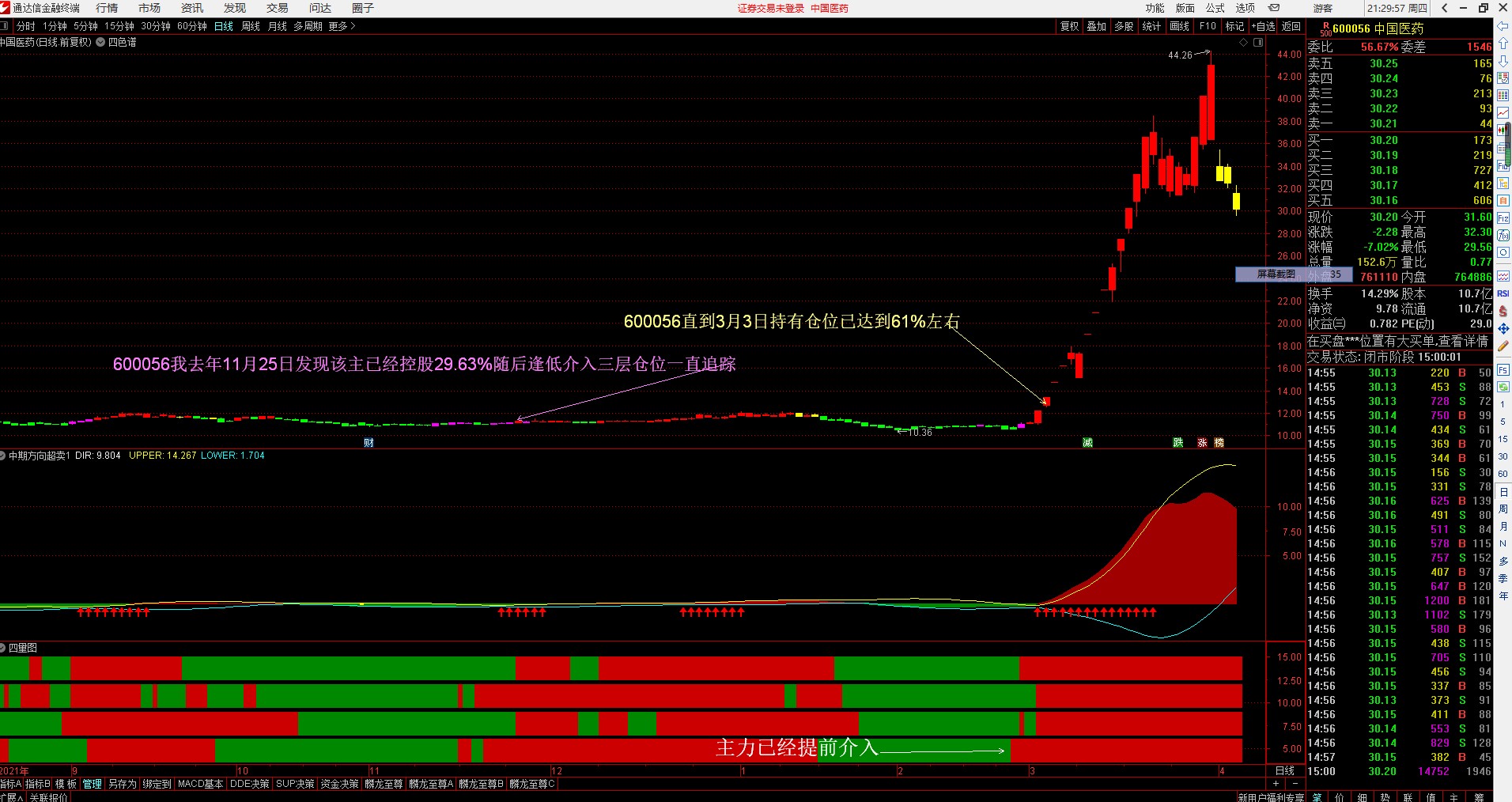Click the colored grid table icon in sidebar
Viewport: 1512px width, 802px height.
(1503, 96)
